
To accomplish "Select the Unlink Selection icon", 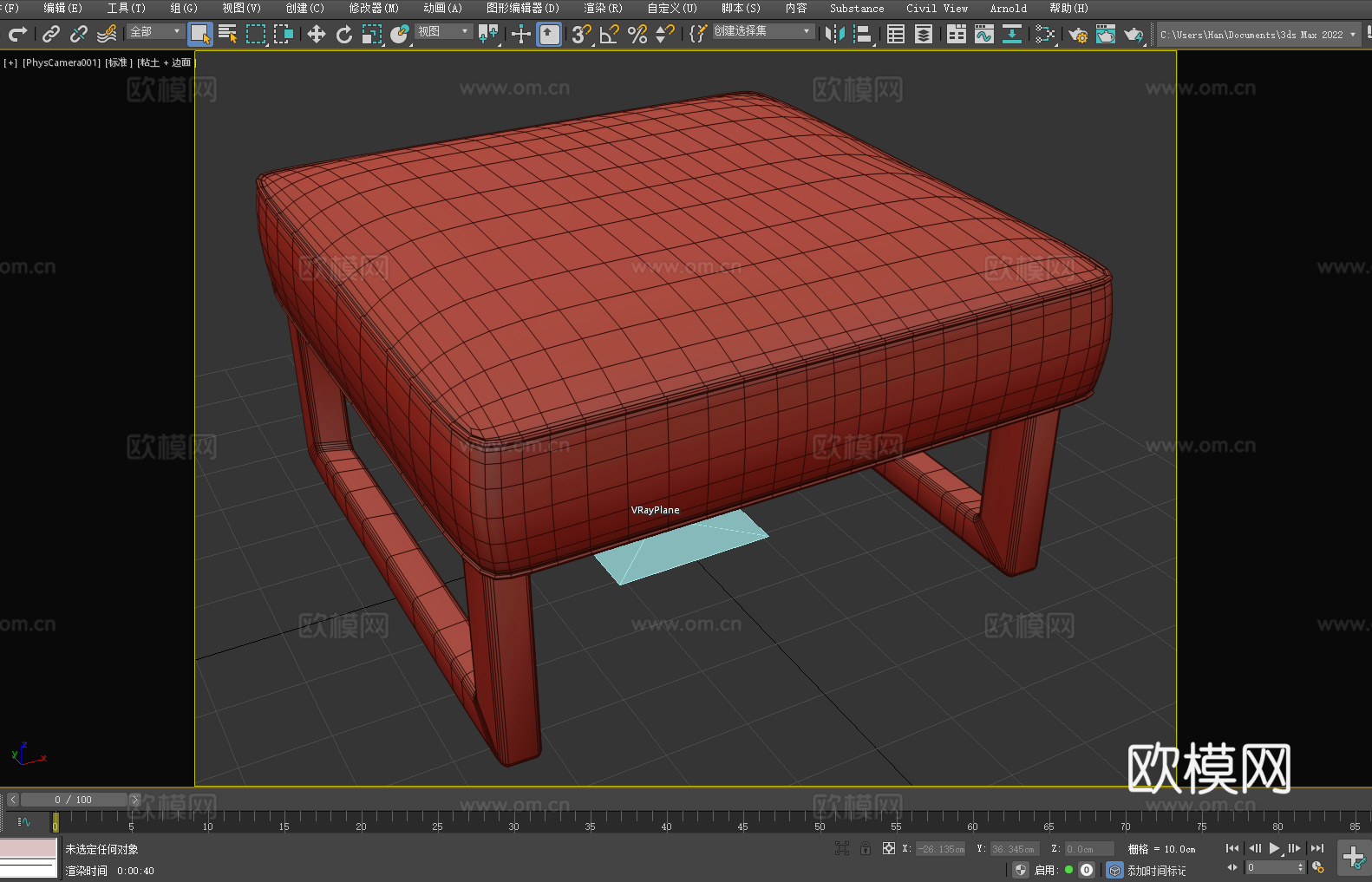I will pos(79,34).
